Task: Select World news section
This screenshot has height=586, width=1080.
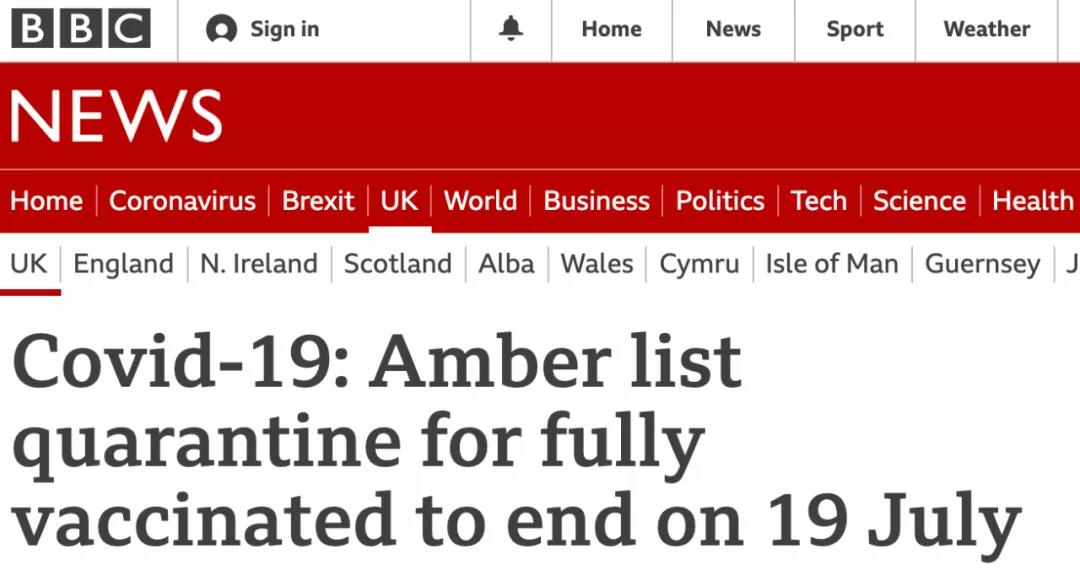Action: (x=480, y=201)
